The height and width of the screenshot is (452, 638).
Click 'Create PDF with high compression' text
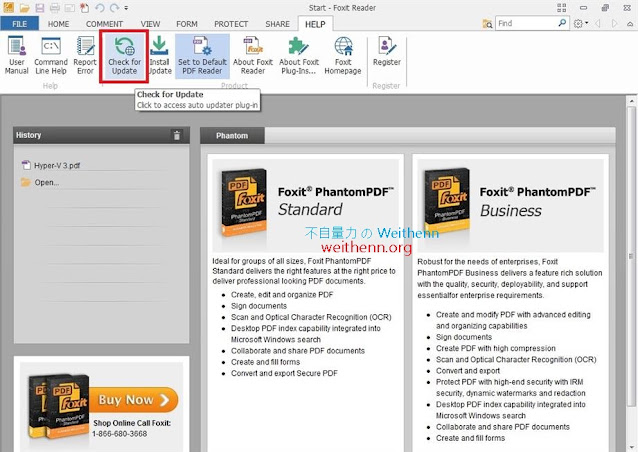(496, 348)
